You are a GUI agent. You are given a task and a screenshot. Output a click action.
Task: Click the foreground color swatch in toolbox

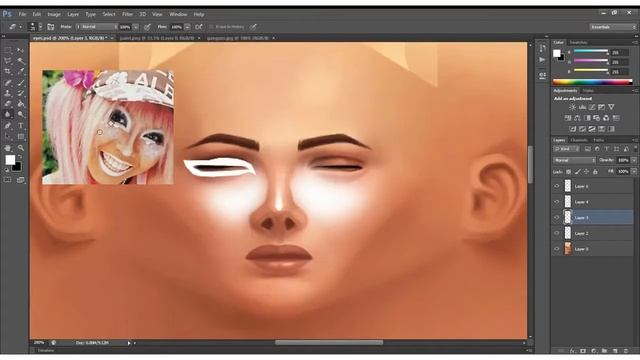[x=10, y=160]
